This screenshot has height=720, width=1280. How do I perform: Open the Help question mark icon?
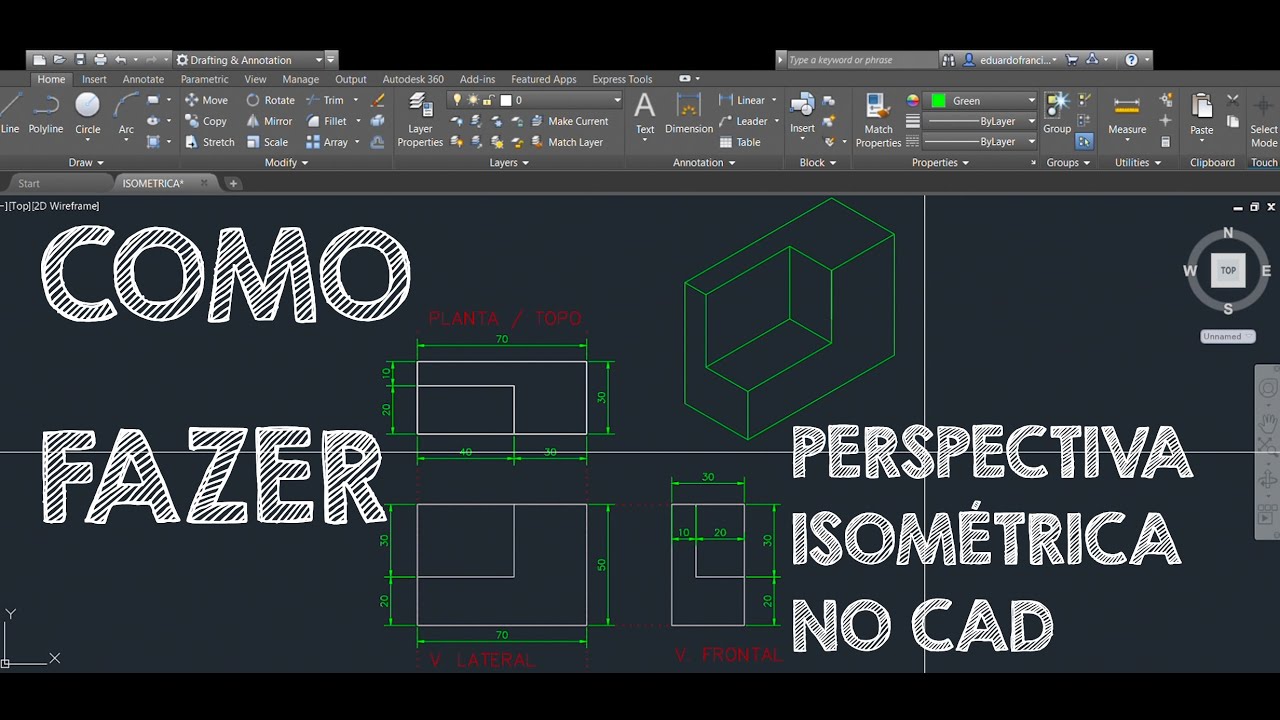click(1131, 60)
